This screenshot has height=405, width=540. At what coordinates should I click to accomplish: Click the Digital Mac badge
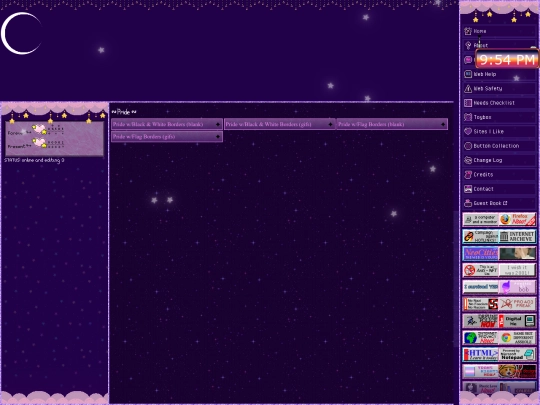[x=518, y=321]
